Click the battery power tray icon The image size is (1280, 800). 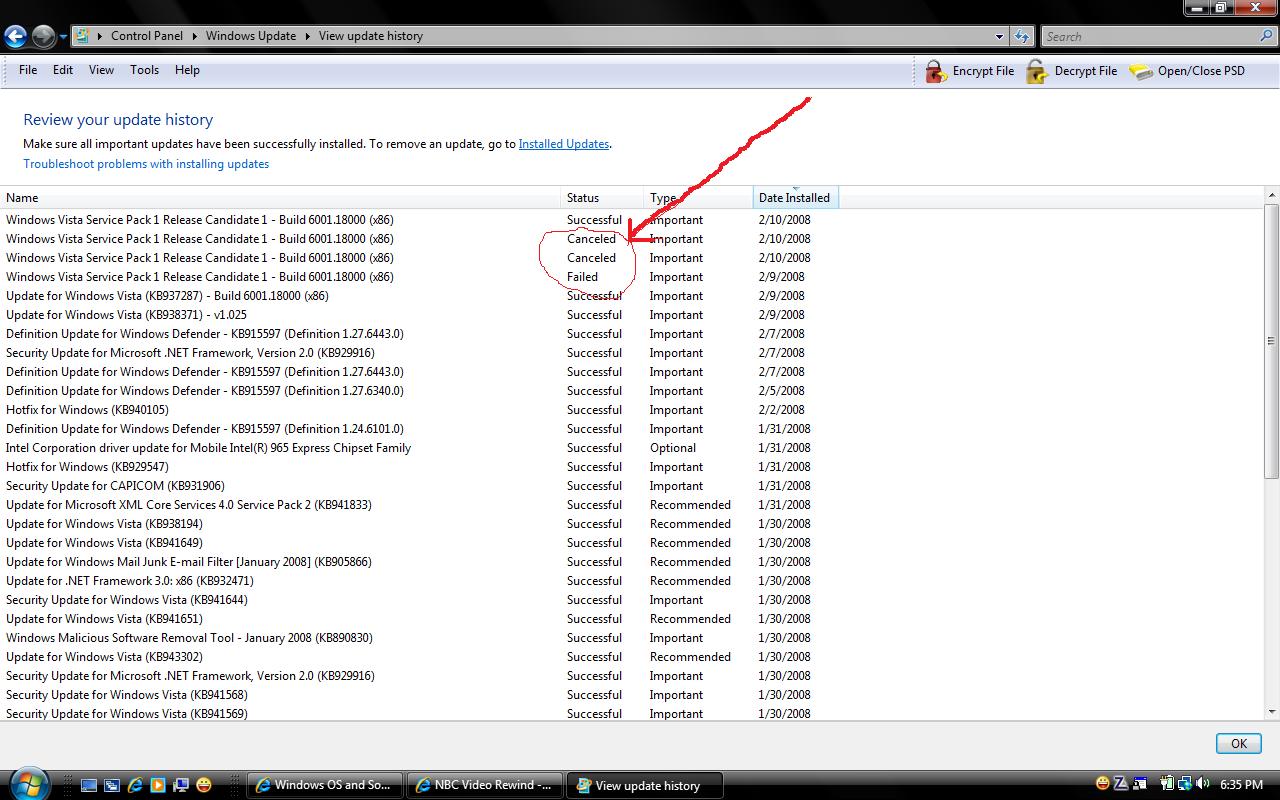click(x=1167, y=784)
